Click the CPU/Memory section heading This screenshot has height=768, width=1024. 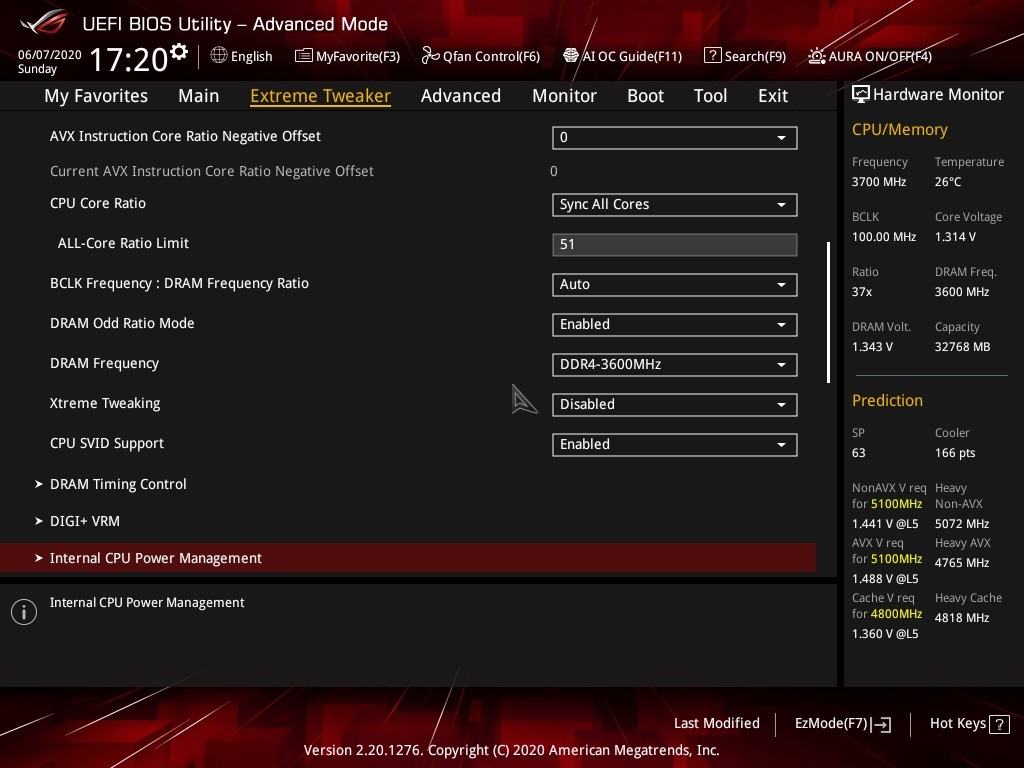coord(900,130)
